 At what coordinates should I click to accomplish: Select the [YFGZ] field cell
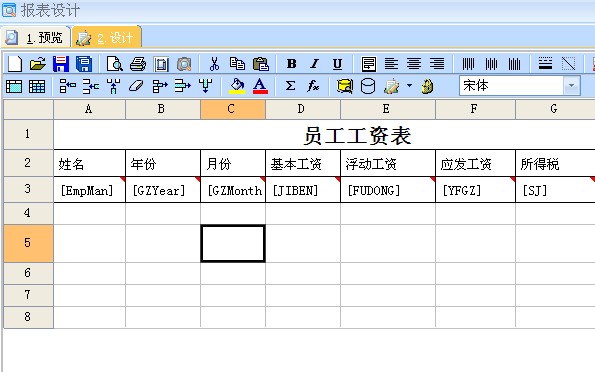coord(475,189)
